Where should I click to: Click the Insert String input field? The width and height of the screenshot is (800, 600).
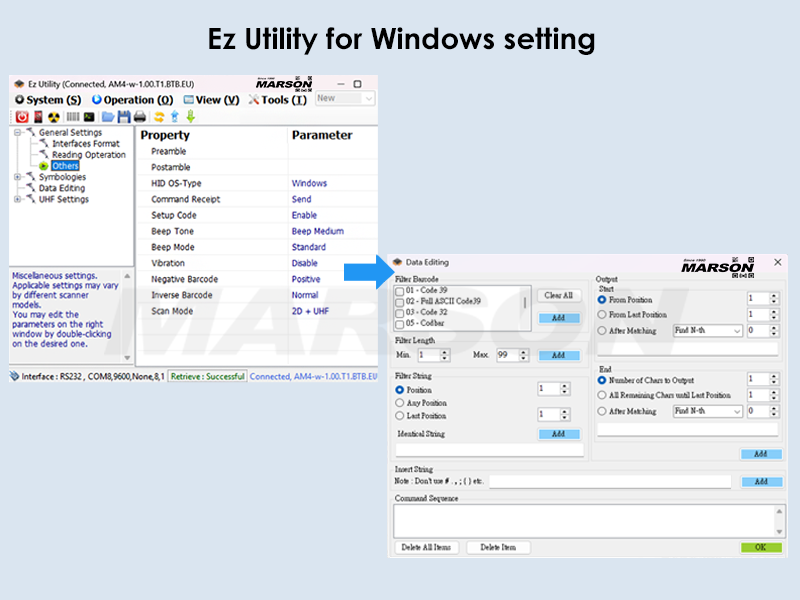[610, 482]
